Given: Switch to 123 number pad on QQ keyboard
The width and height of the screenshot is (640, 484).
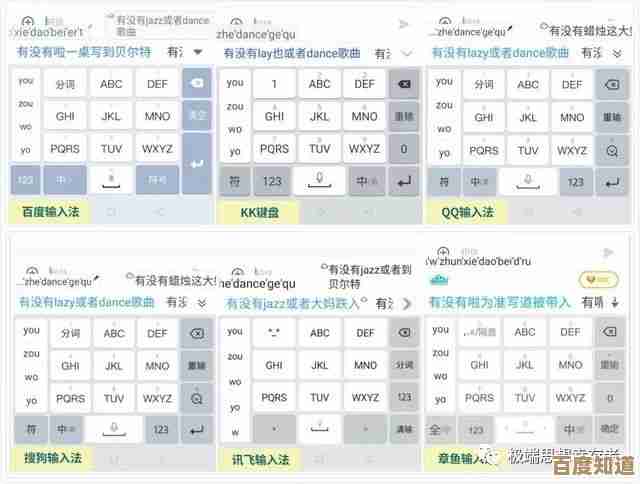Looking at the screenshot, I should tap(575, 182).
